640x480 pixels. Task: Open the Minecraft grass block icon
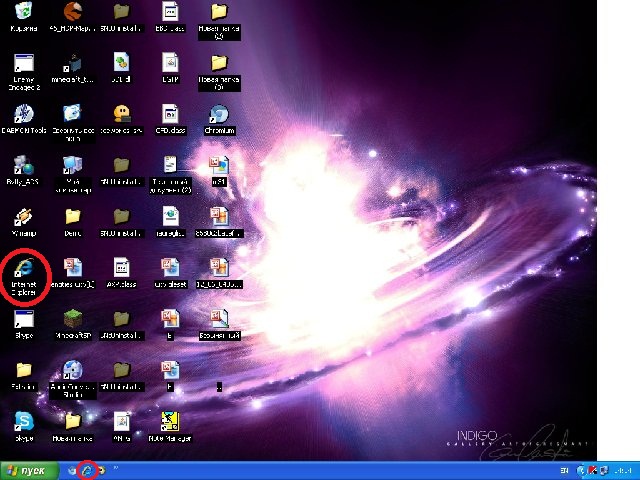tap(72, 320)
